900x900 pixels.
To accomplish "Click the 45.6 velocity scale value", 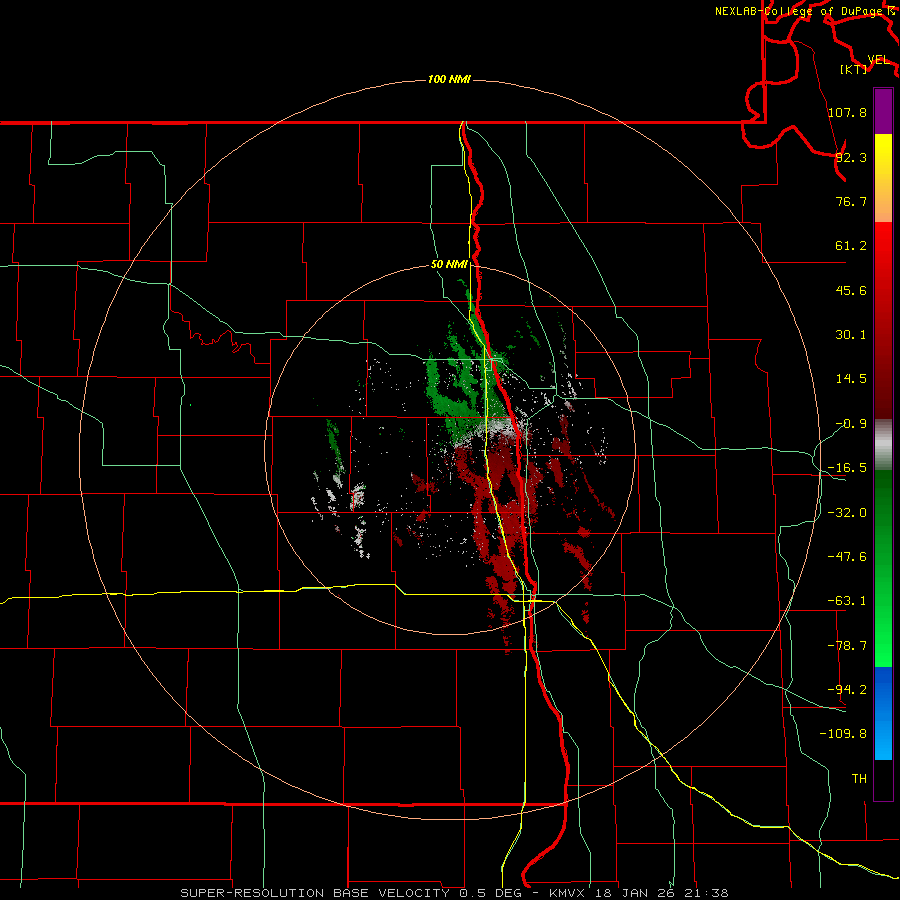I will (x=851, y=290).
